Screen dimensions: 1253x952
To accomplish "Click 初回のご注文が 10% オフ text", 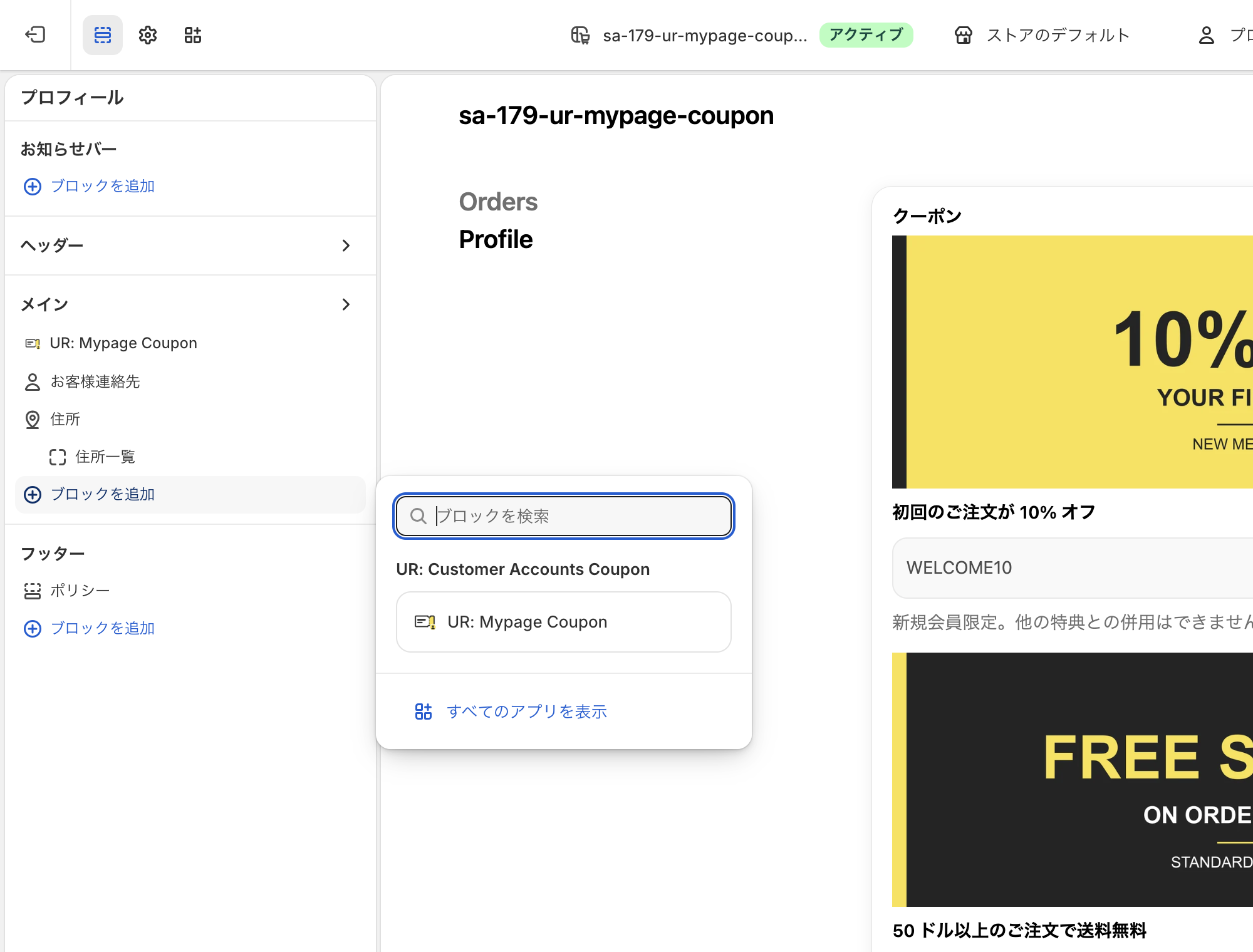I will 994,512.
